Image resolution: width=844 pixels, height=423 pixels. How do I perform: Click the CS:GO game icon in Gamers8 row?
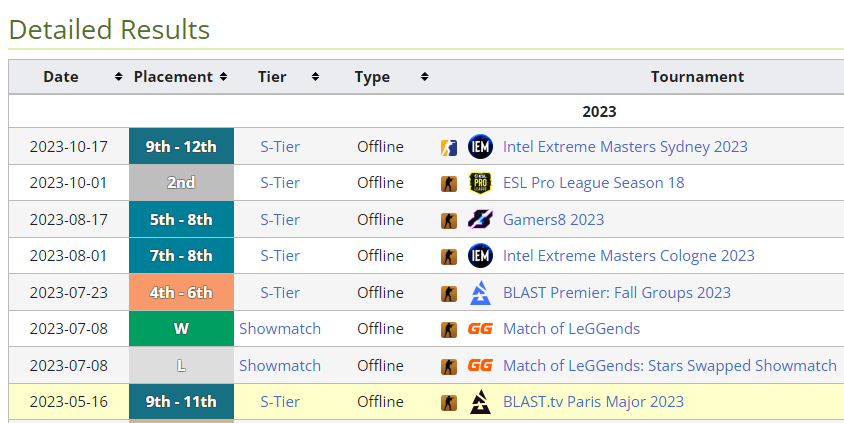[449, 220]
